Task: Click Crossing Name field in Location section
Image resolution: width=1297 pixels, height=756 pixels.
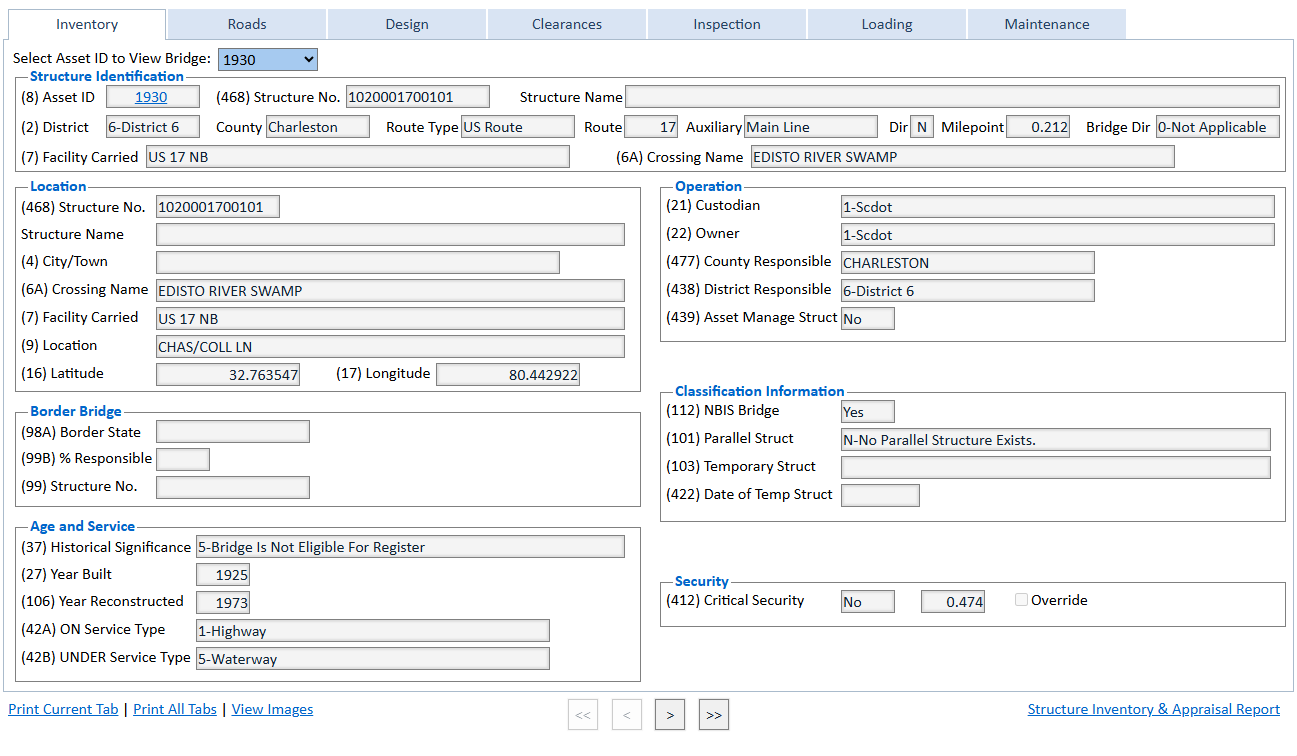Action: 390,290
